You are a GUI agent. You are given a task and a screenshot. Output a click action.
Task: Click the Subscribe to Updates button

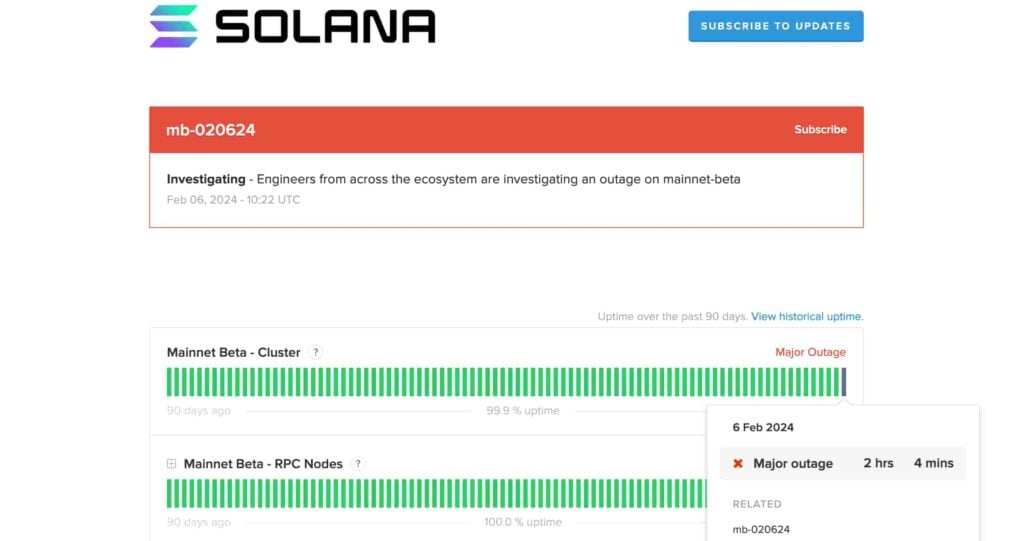pyautogui.click(x=776, y=26)
